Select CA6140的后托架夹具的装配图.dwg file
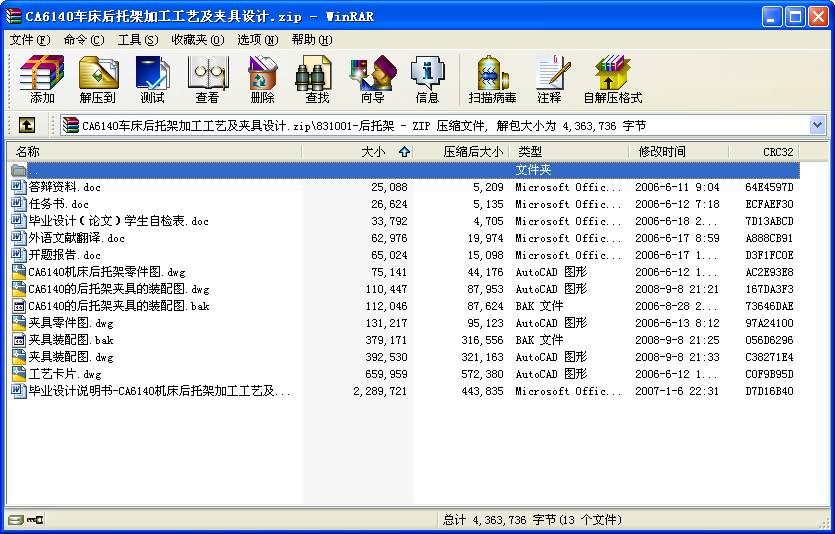835x534 pixels. pos(118,289)
